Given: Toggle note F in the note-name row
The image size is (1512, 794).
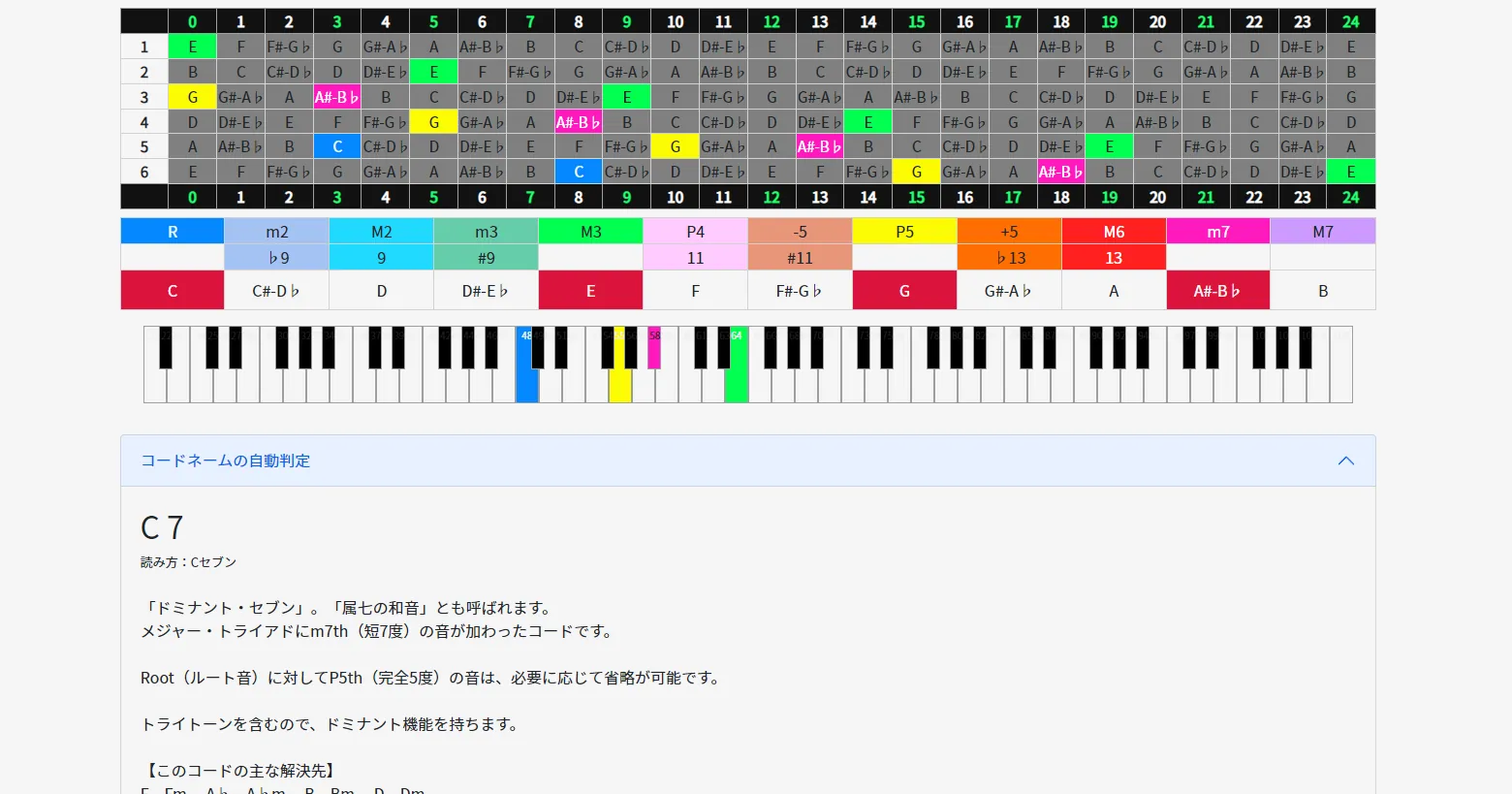Looking at the screenshot, I should coord(696,291).
